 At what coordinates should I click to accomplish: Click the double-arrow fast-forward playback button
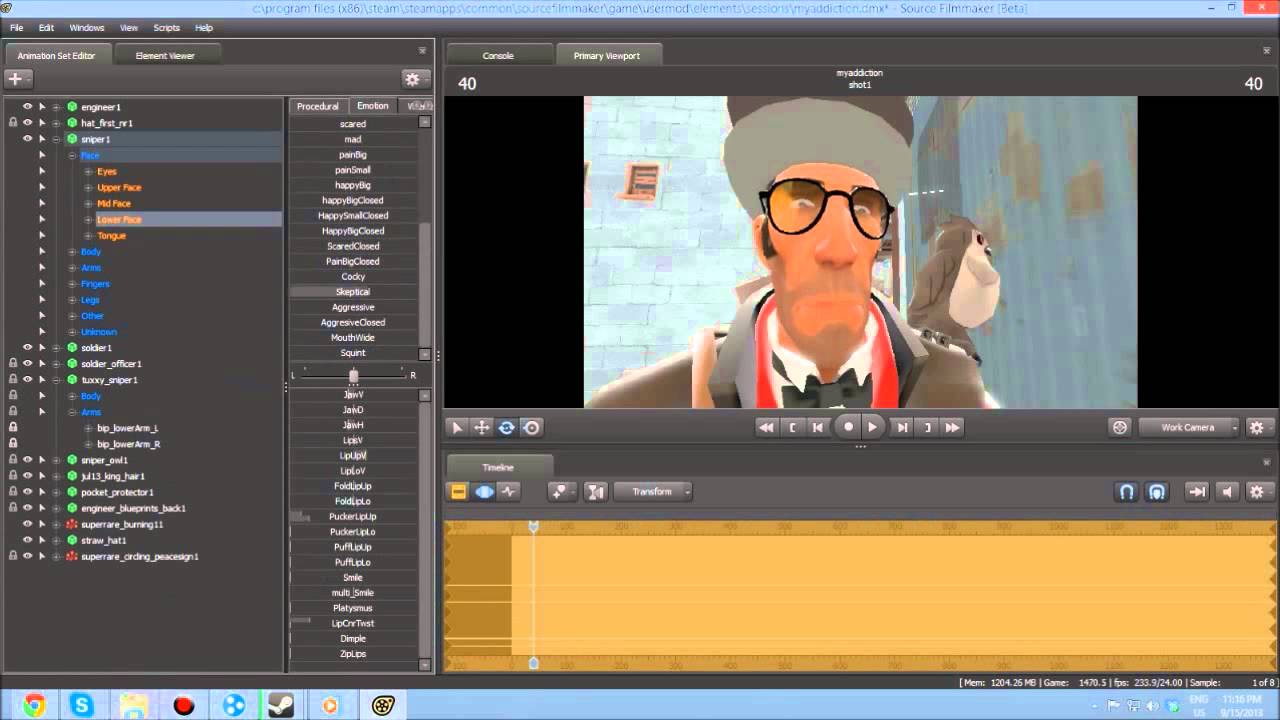pyautogui.click(x=952, y=427)
